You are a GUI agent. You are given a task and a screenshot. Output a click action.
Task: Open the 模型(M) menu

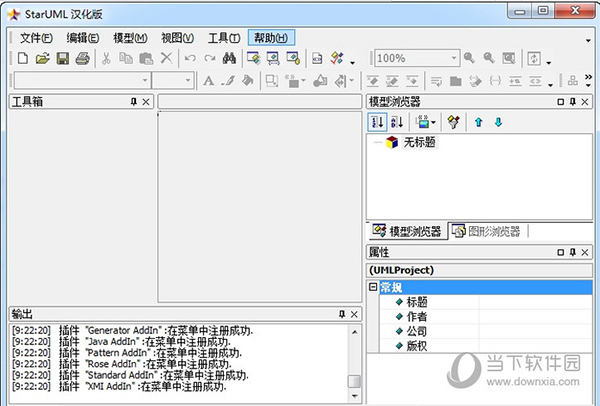point(130,38)
